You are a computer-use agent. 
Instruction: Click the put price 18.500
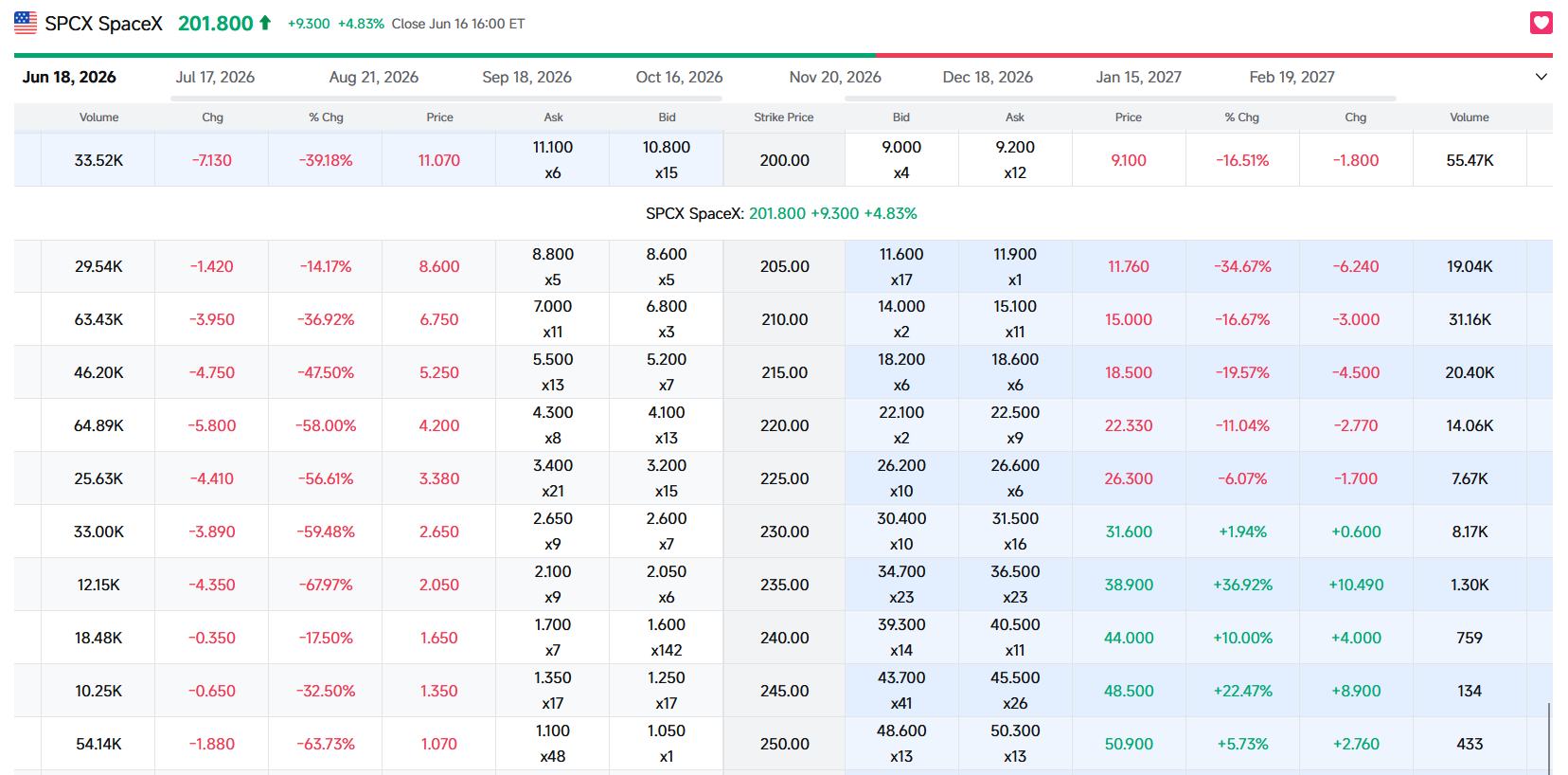click(1129, 372)
